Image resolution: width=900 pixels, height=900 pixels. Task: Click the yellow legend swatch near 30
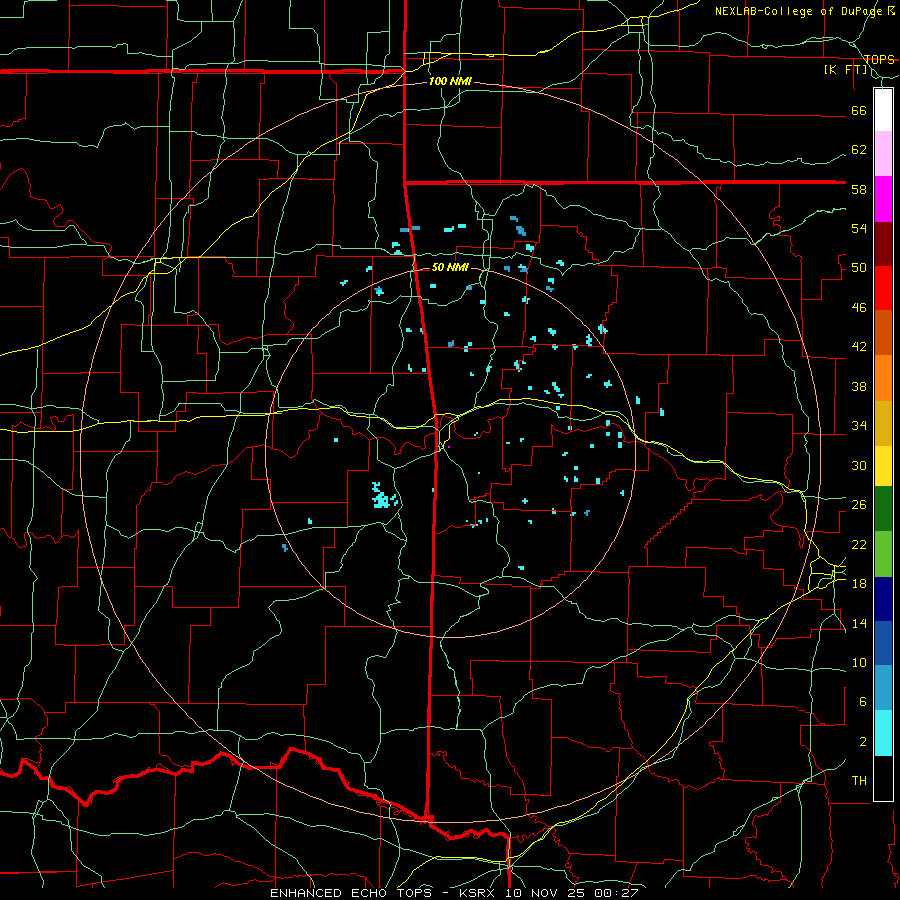[x=883, y=465]
